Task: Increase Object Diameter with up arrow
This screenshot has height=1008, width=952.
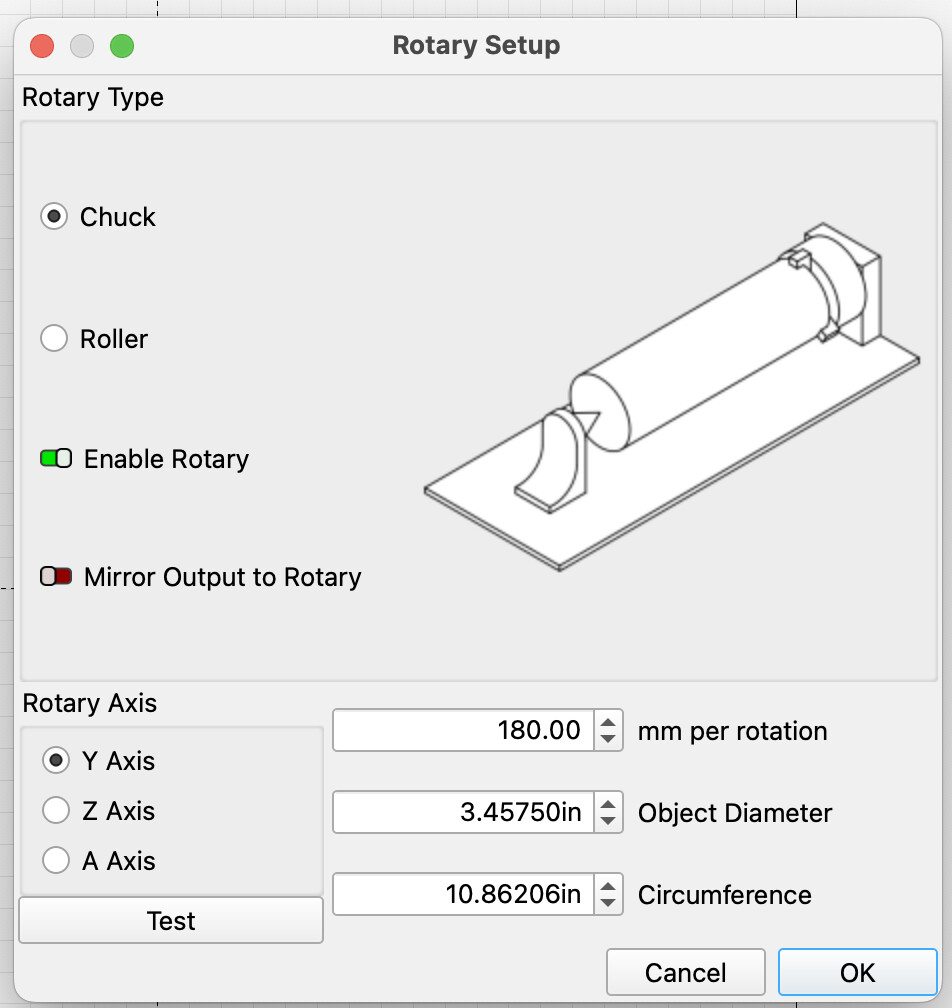Action: [608, 804]
